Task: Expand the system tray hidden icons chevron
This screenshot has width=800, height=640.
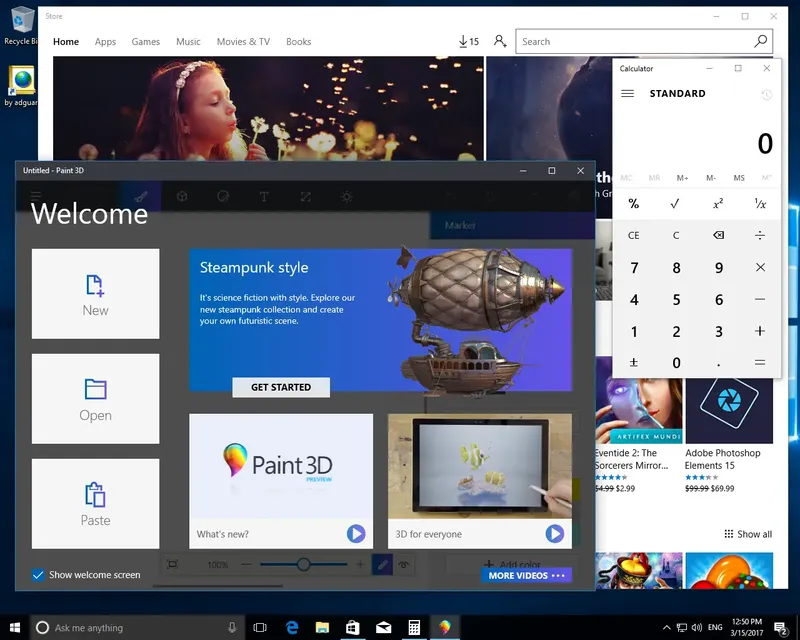Action: tap(666, 628)
